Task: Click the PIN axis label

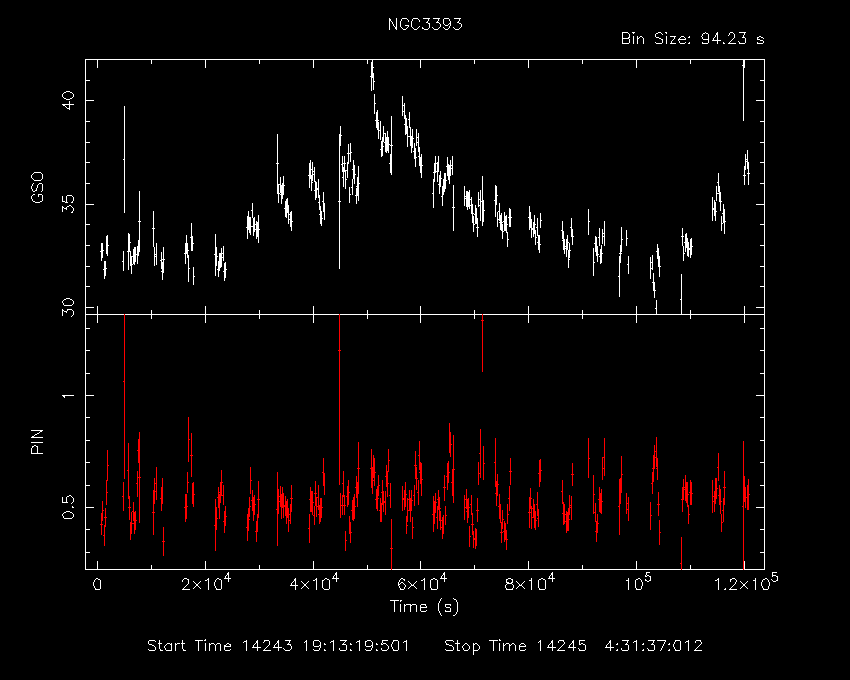Action: 37,441
